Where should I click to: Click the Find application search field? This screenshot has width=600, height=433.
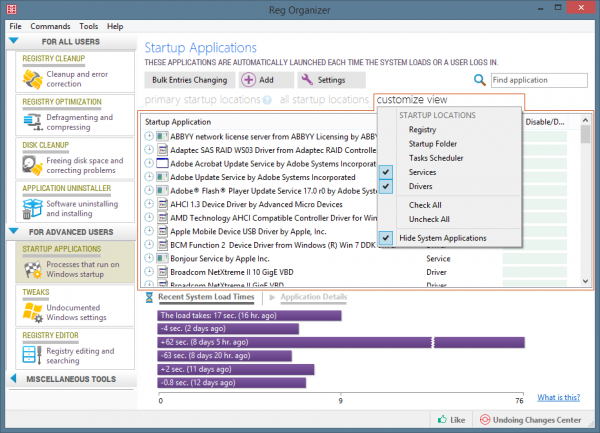539,80
